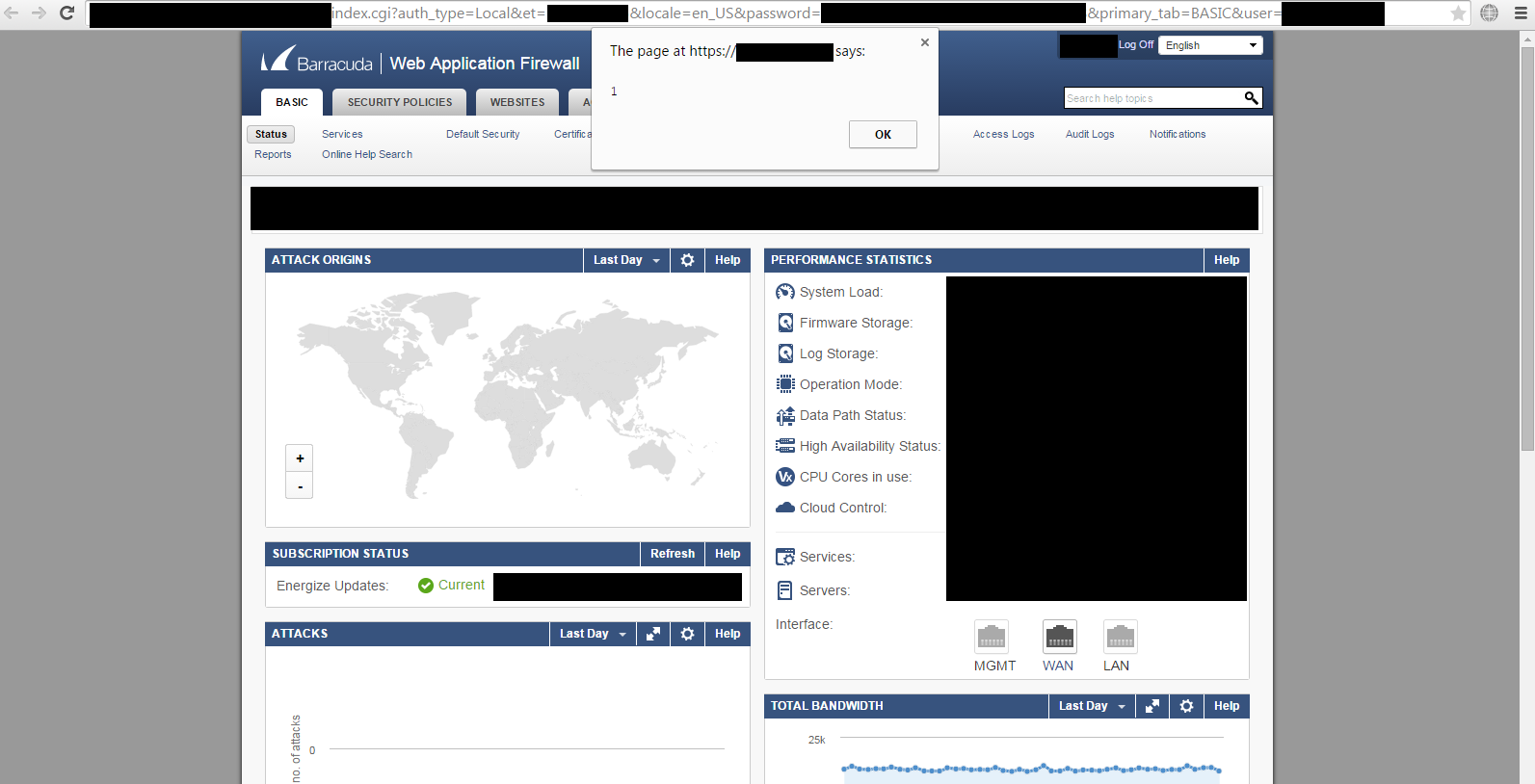Open Total Bandwidth settings gear
This screenshot has width=1535, height=784.
pyautogui.click(x=1186, y=706)
